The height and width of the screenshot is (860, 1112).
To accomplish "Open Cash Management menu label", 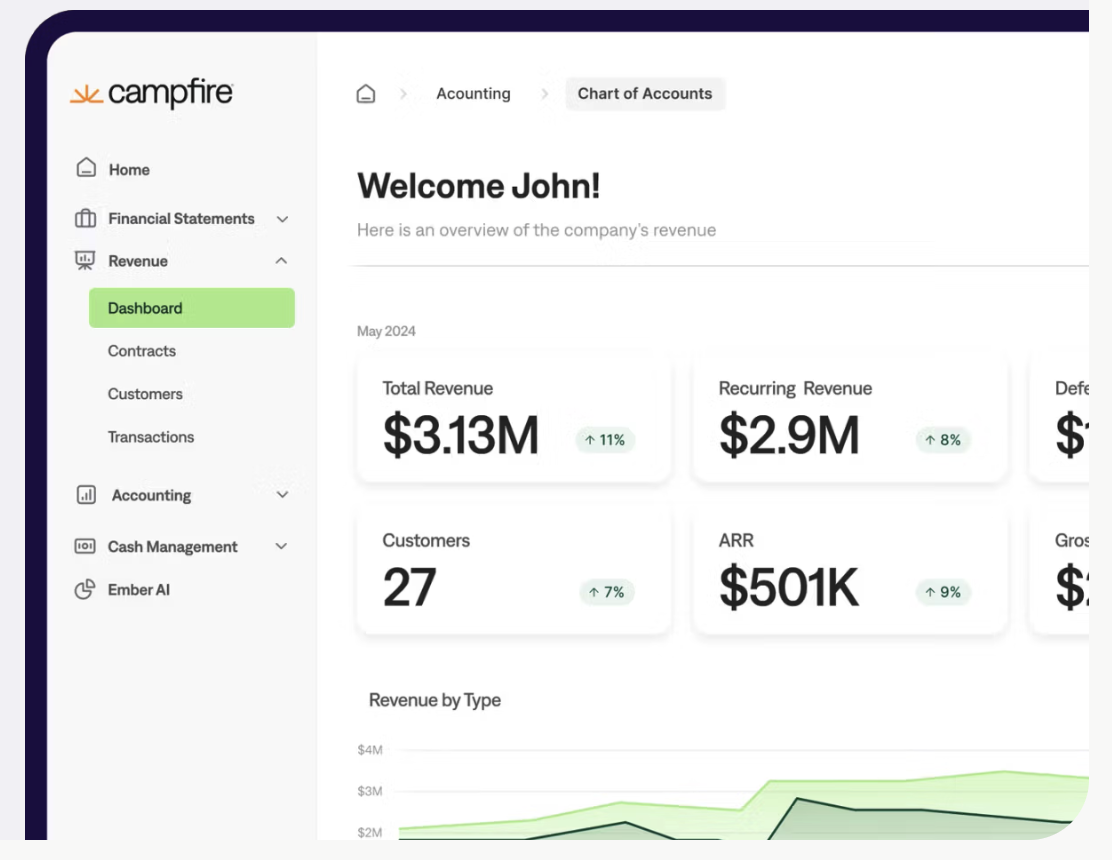I will tap(173, 547).
